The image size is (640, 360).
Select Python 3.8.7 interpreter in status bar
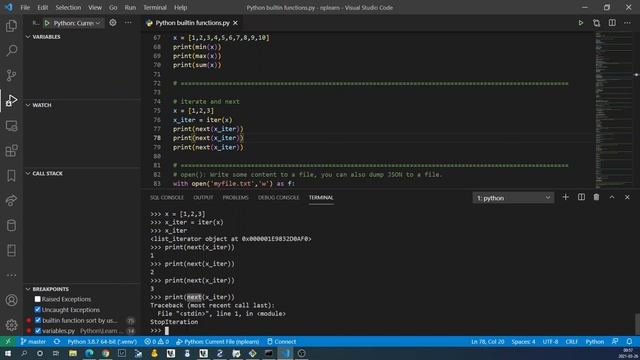pyautogui.click(x=102, y=342)
